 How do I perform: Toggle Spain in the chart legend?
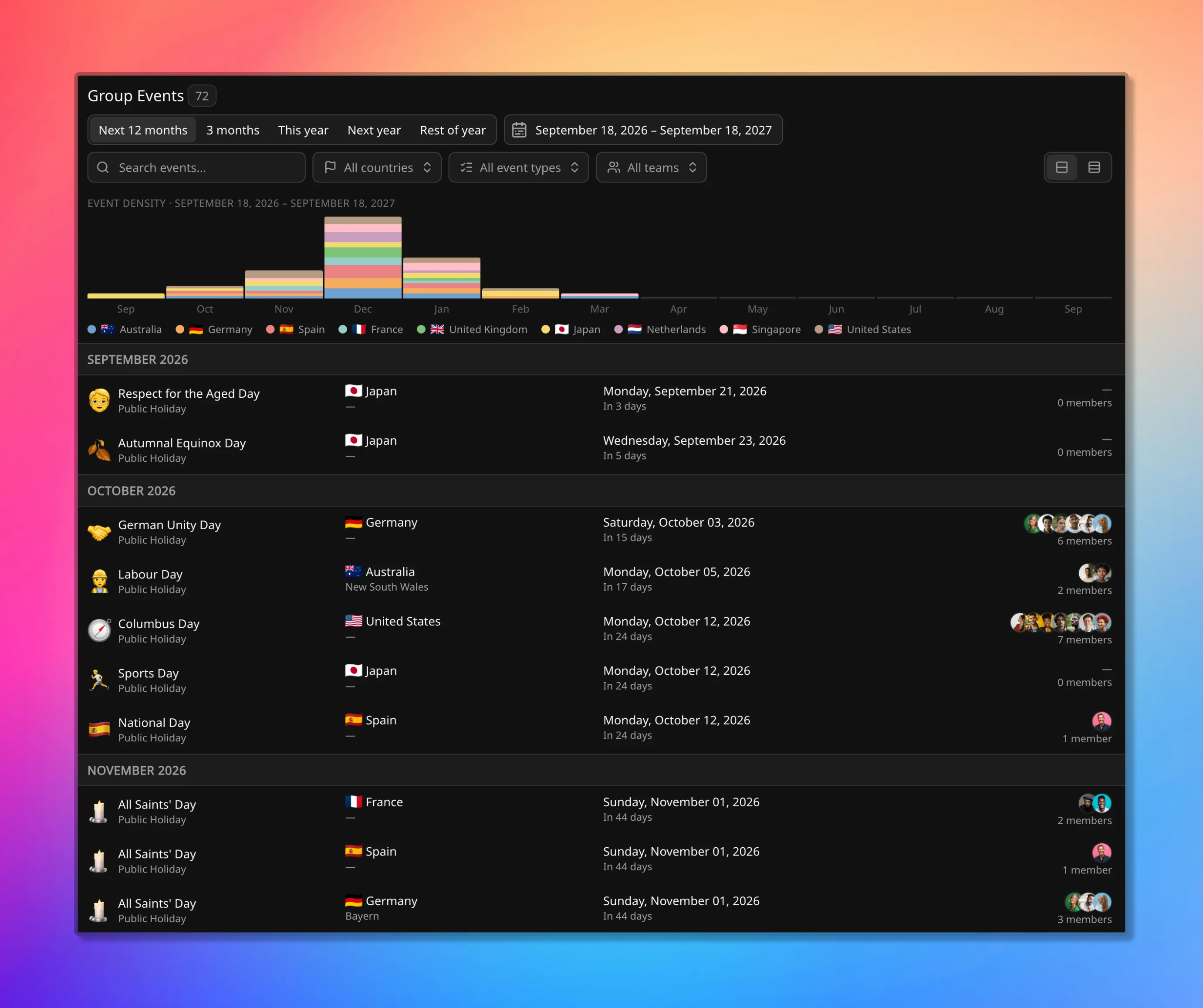[295, 329]
